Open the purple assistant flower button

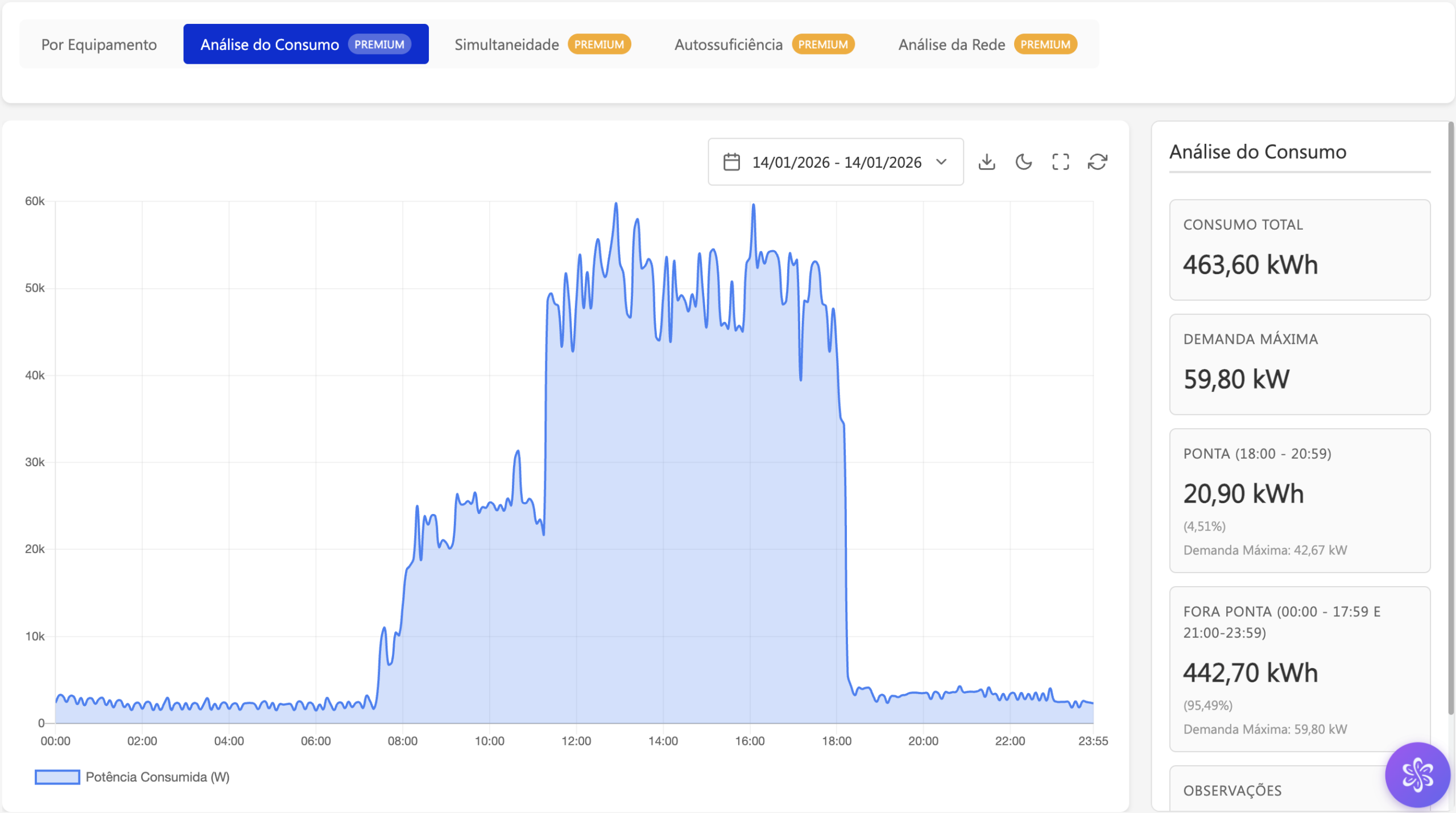1417,774
